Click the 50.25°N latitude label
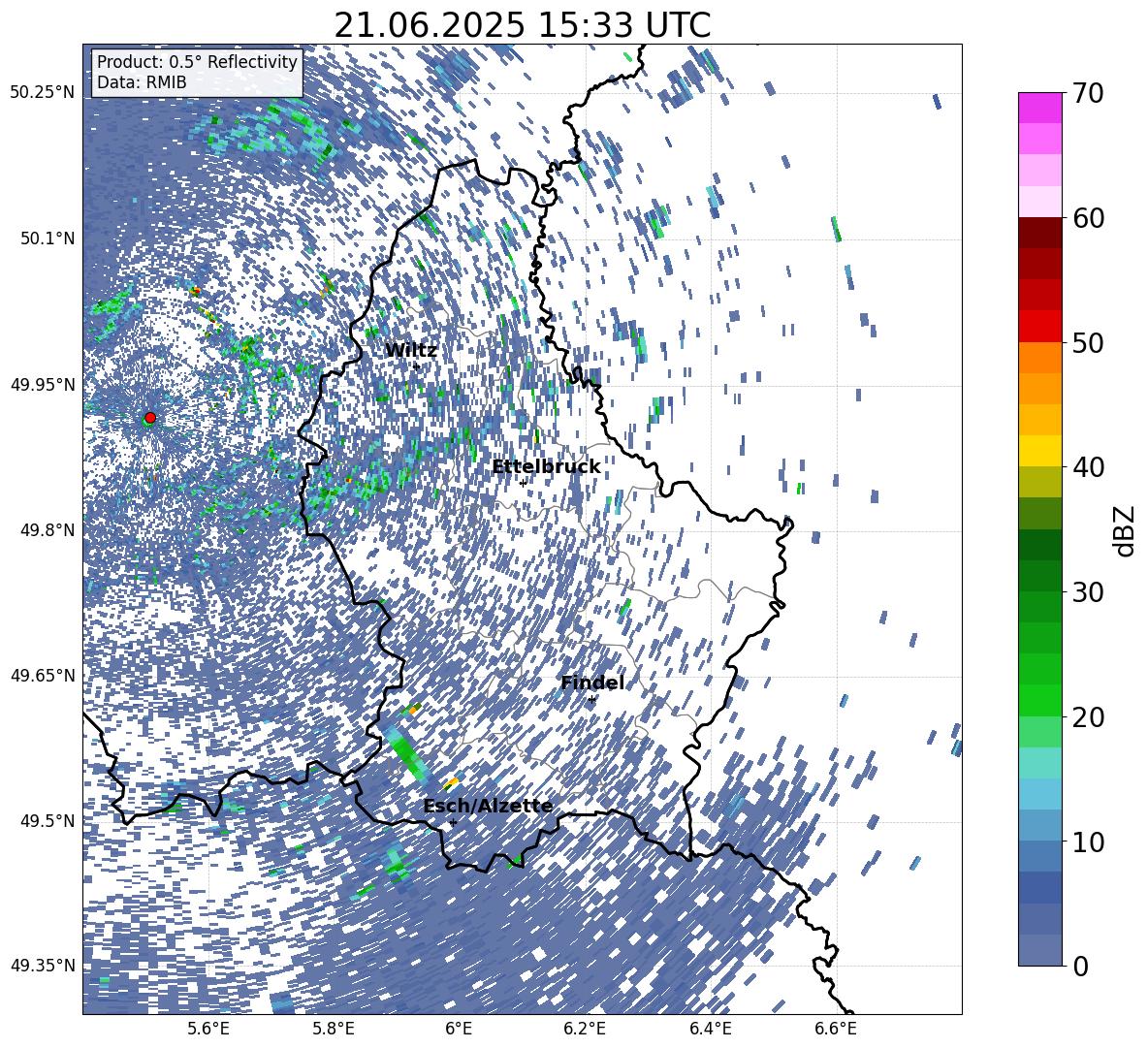Image resolution: width=1148 pixels, height=1048 pixels. click(x=43, y=93)
